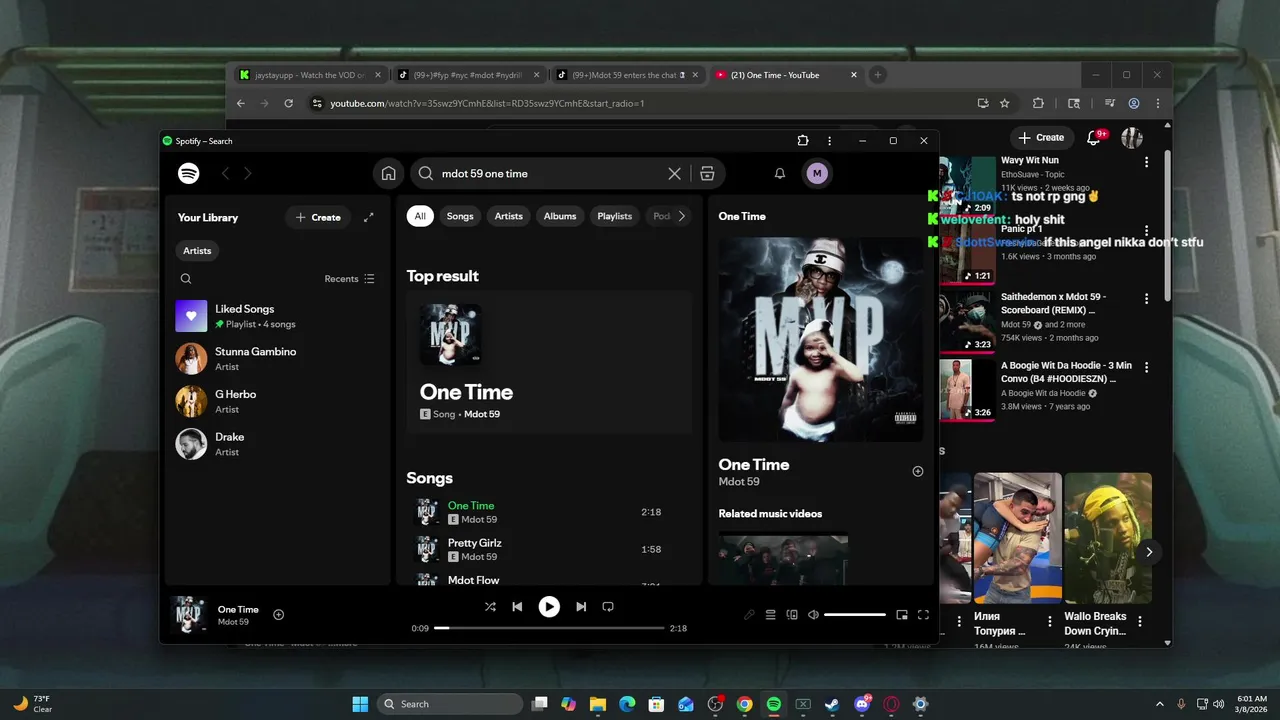This screenshot has height=720, width=1280.
Task: Select the All search filter tab
Action: point(420,216)
